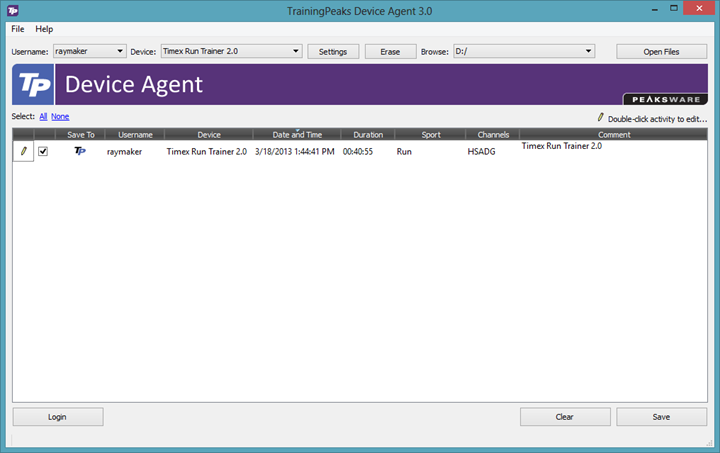Expand the Device dropdown Timex Run Trainer 2.0

[231, 51]
